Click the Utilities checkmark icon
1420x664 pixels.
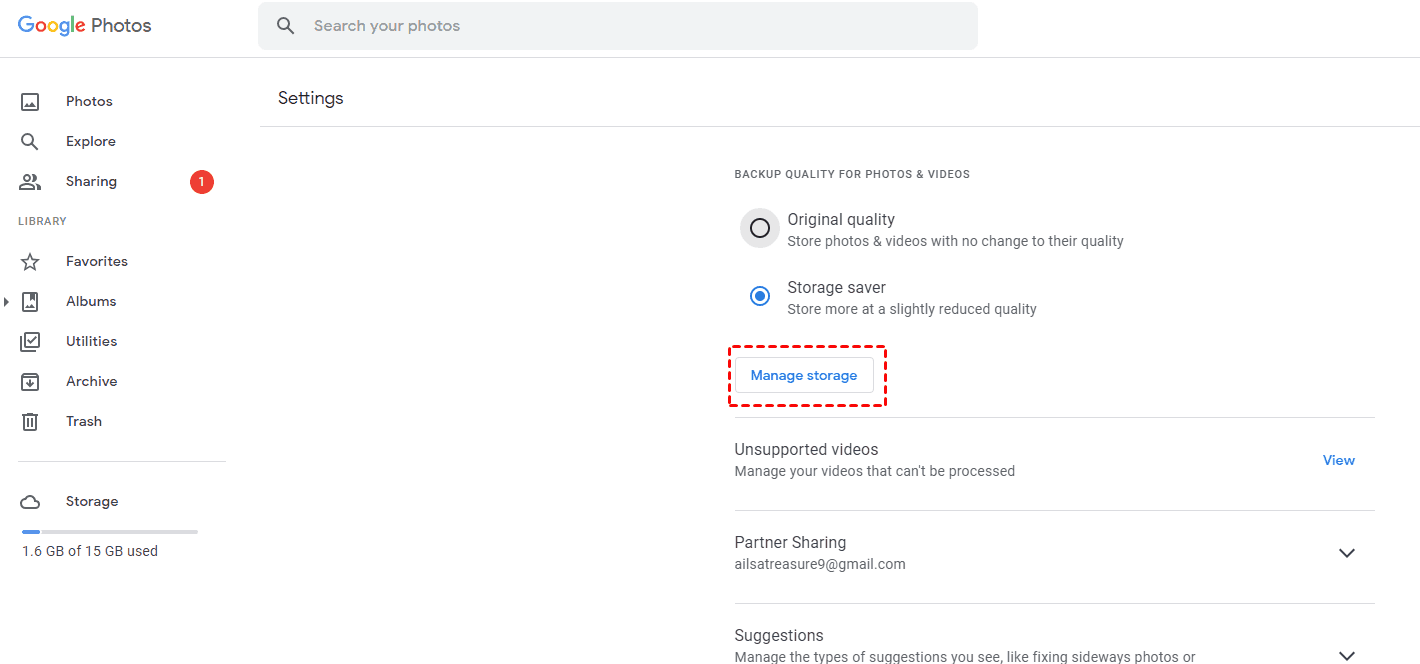coord(30,342)
